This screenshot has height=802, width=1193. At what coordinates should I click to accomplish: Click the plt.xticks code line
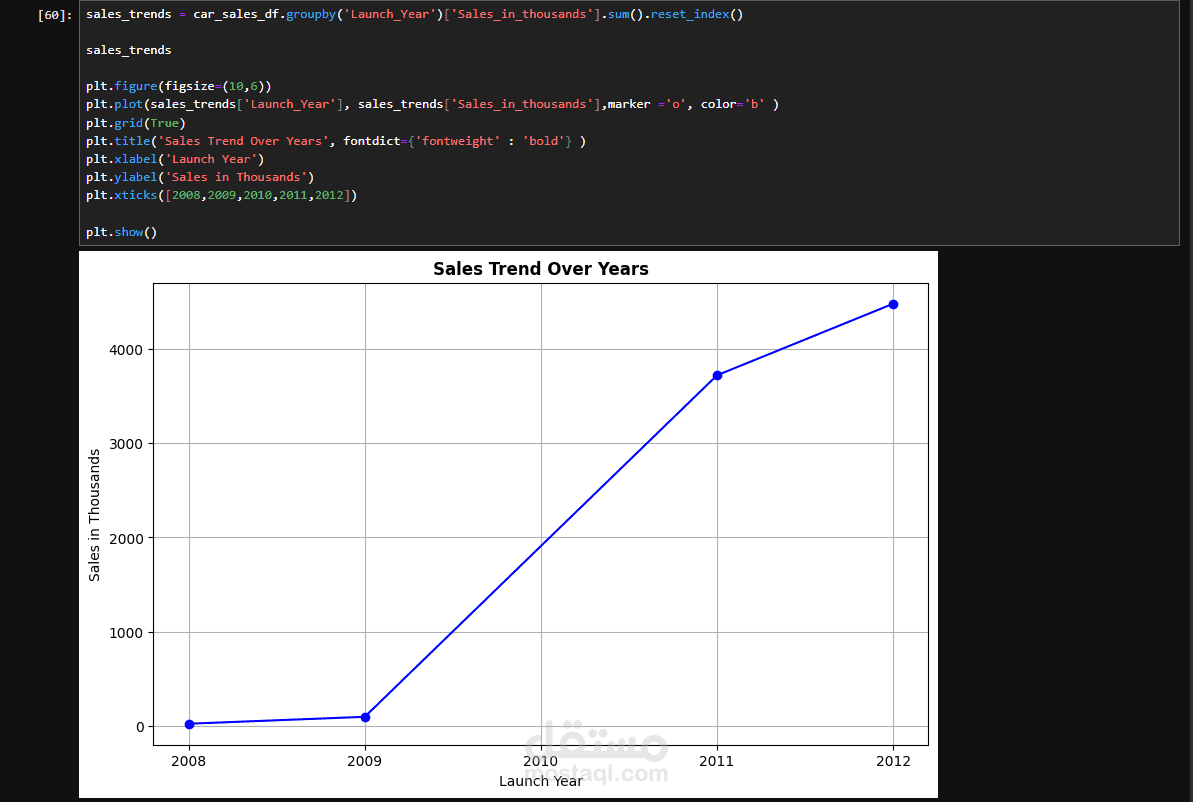221,196
